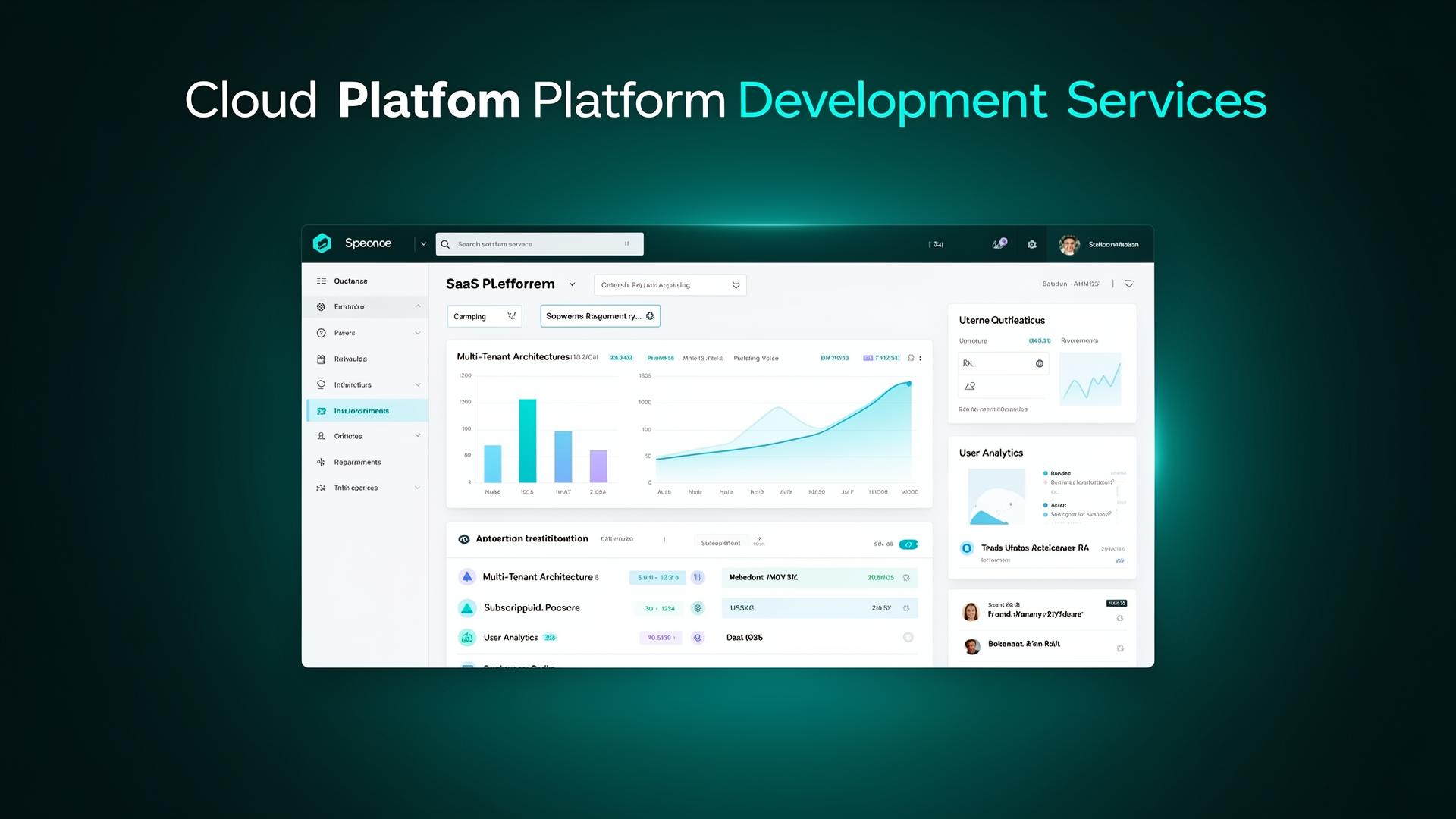Click icon inside Sopwems Ragement button
This screenshot has height=819, width=1456.
pyautogui.click(x=650, y=316)
